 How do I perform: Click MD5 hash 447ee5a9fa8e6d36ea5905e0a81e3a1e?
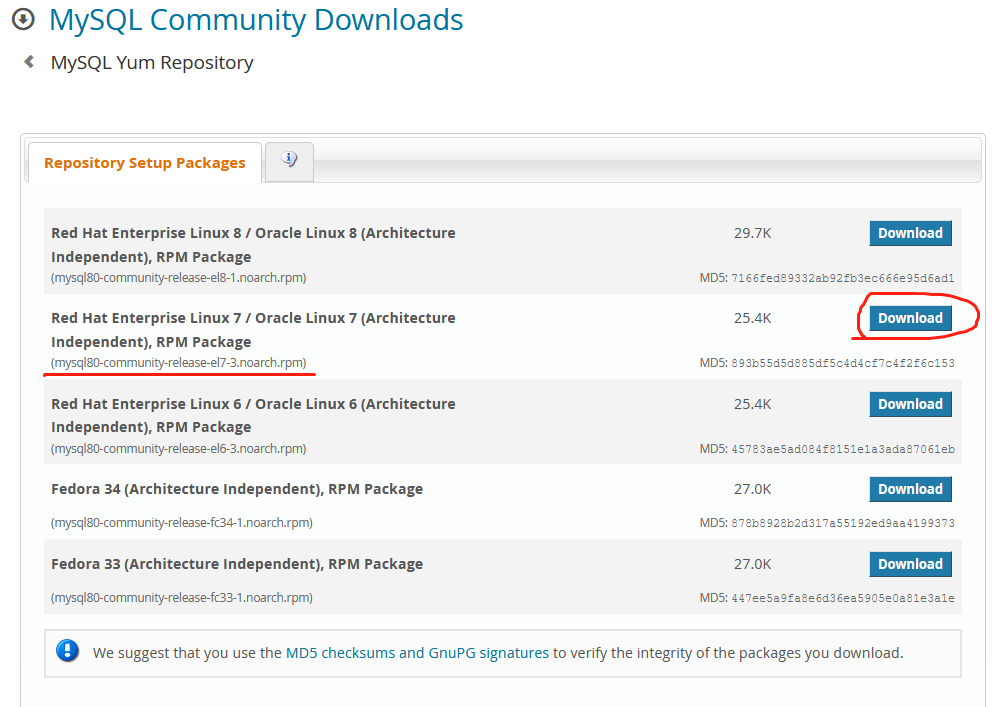click(843, 598)
